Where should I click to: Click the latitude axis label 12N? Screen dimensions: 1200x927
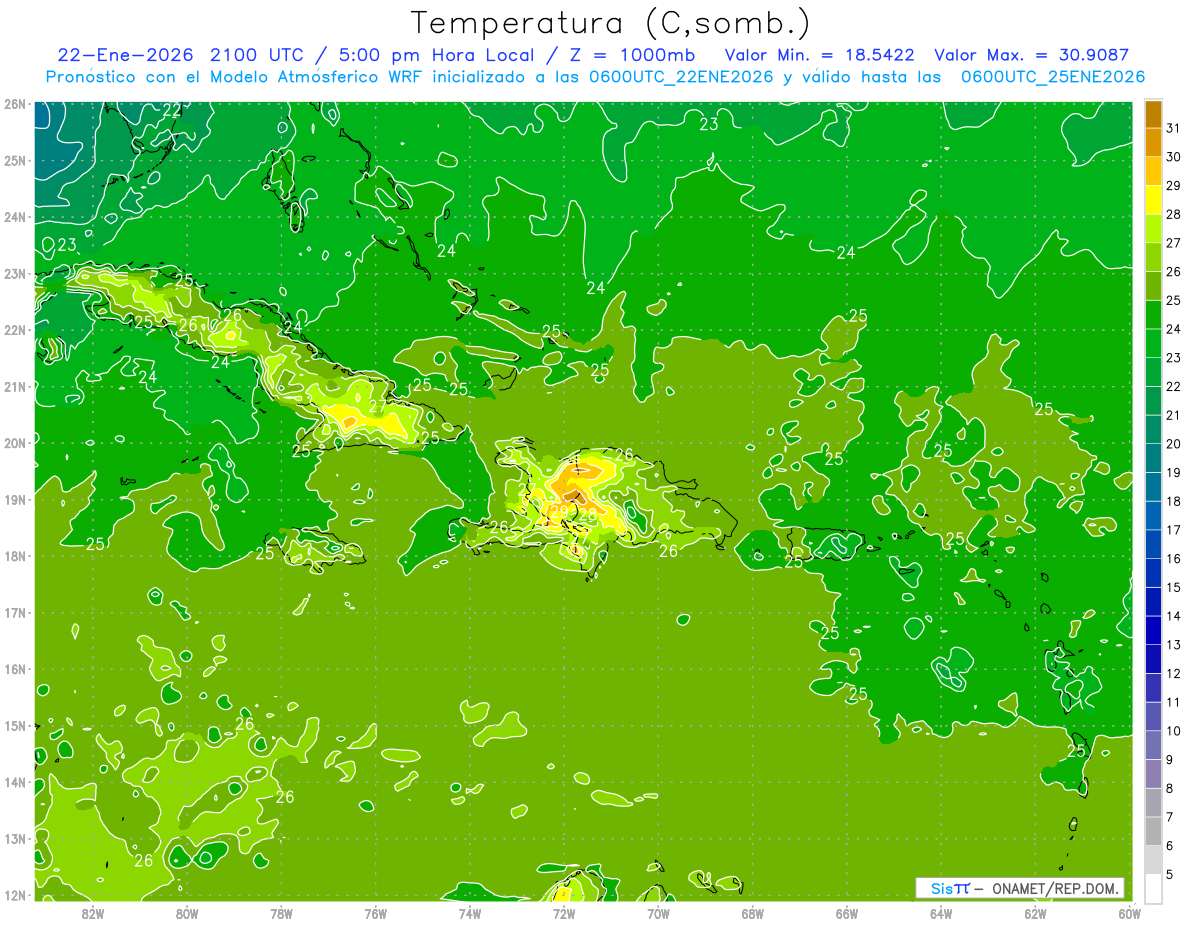pos(15,895)
